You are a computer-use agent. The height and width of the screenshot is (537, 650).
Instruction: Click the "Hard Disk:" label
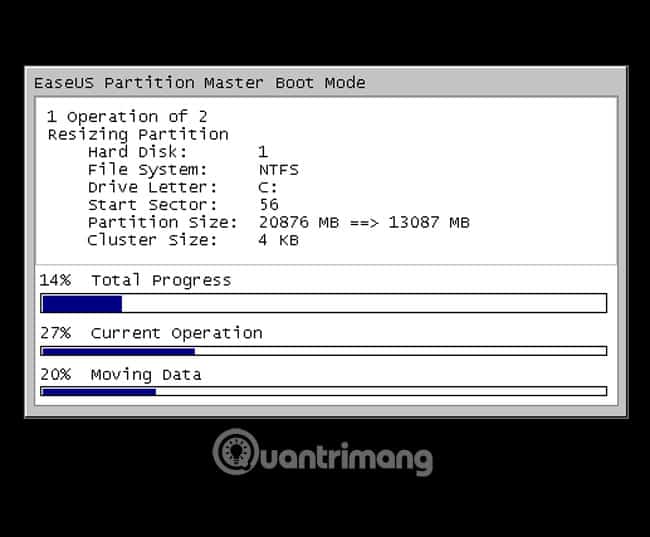point(138,152)
